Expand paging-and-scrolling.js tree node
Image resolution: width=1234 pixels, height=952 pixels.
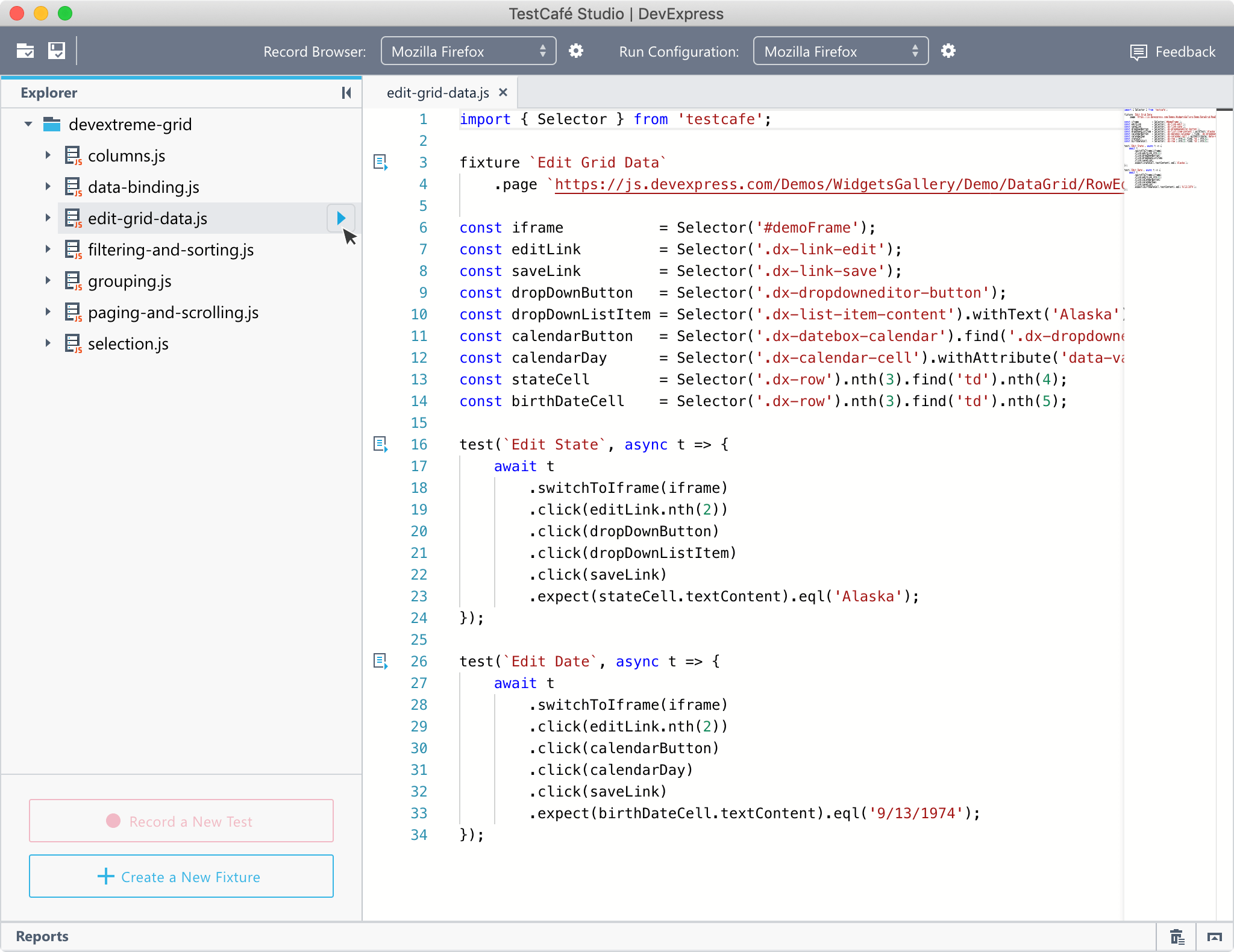[48, 312]
